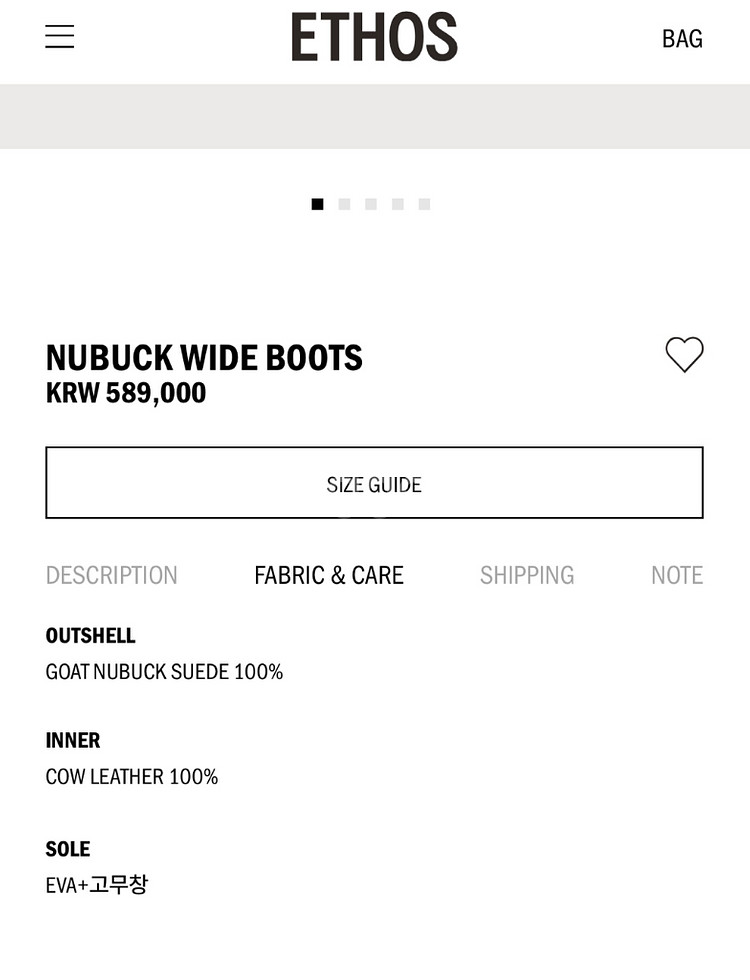Screen dimensions: 750x980
Task: Click the NUBUCK WIDE BOOTS title
Action: [204, 358]
